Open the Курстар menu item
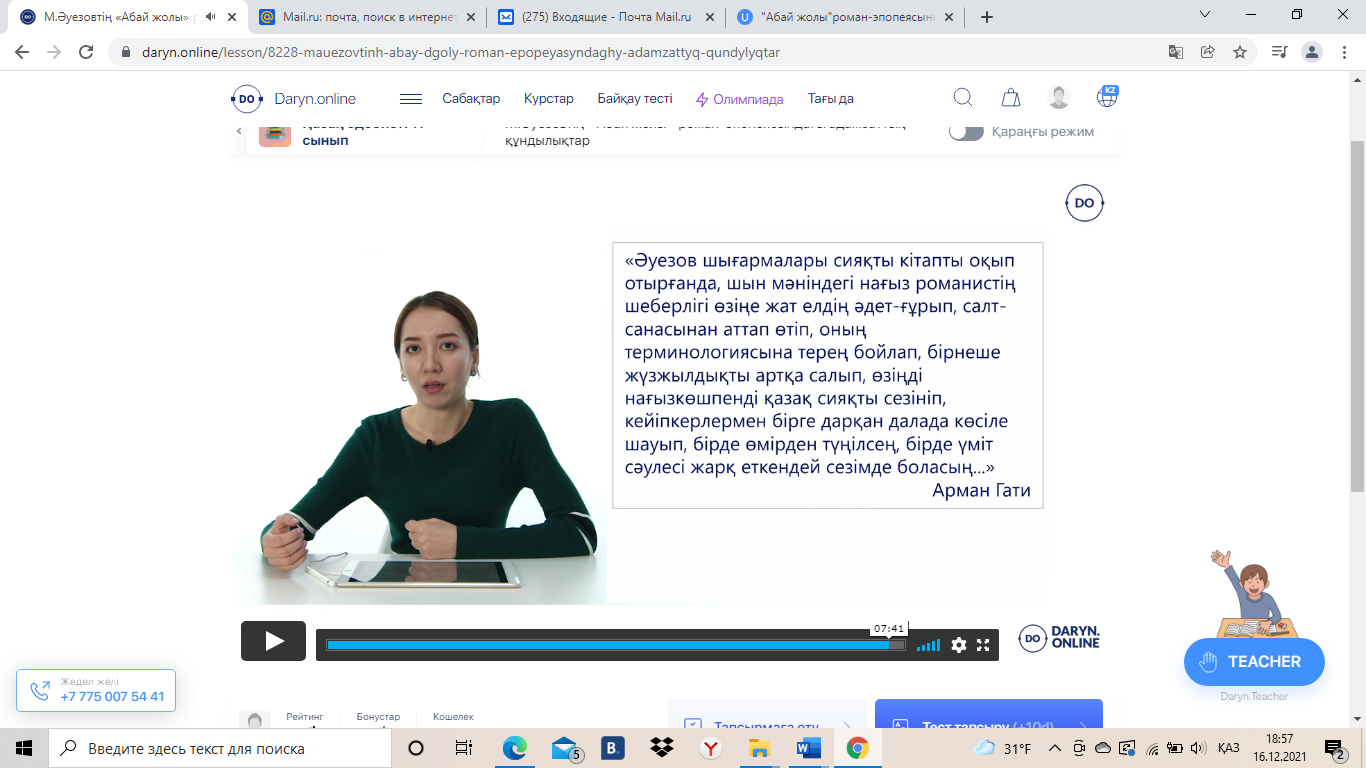Image resolution: width=1366 pixels, height=768 pixels. (x=549, y=99)
